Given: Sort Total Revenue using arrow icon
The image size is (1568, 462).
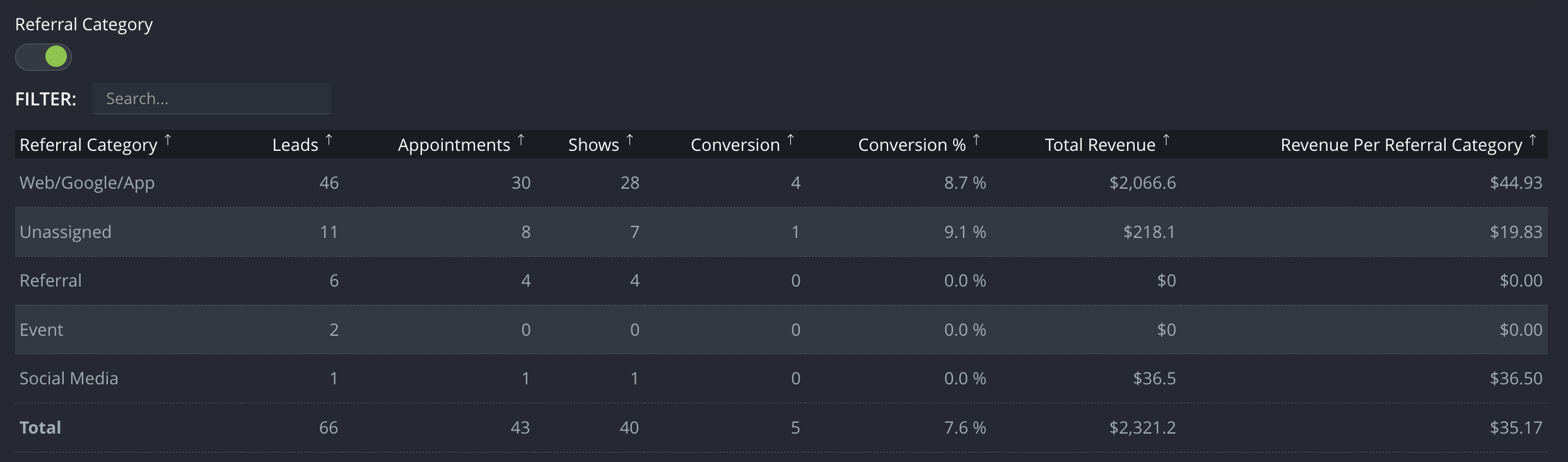Looking at the screenshot, I should click(x=1166, y=139).
